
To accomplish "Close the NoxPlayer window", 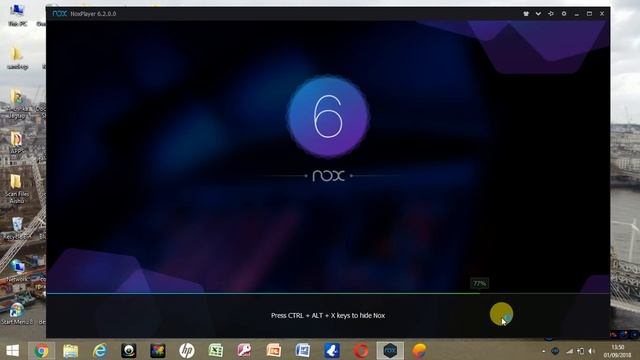I will 602,14.
